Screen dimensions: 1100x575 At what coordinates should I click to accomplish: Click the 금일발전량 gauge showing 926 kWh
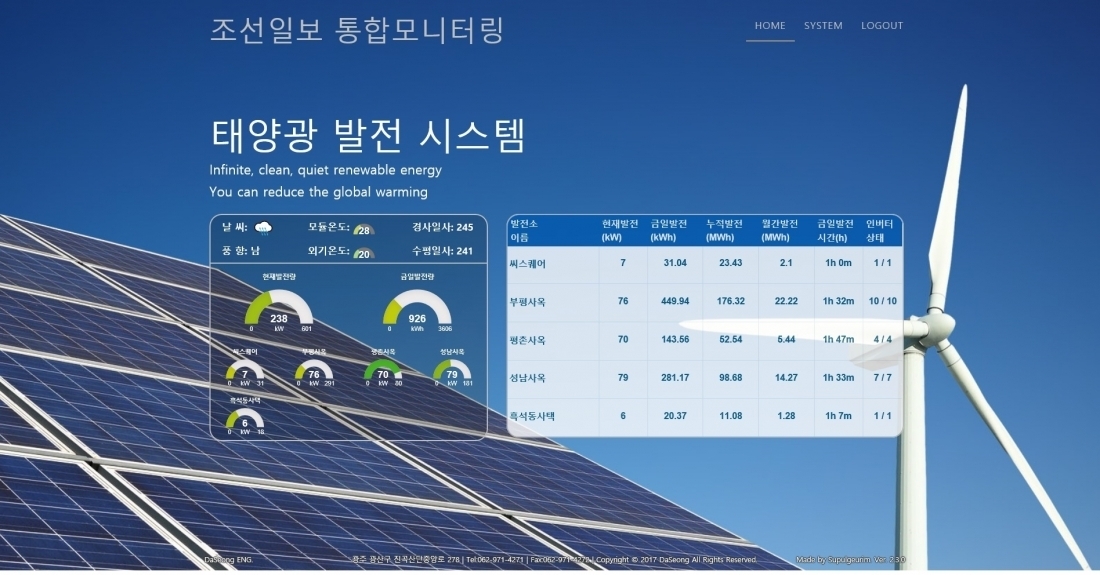click(417, 308)
